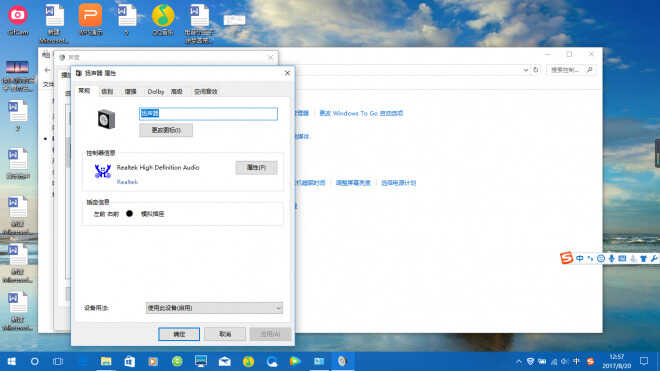Click the 确定 button
This screenshot has width=660, height=371.
coord(179,334)
